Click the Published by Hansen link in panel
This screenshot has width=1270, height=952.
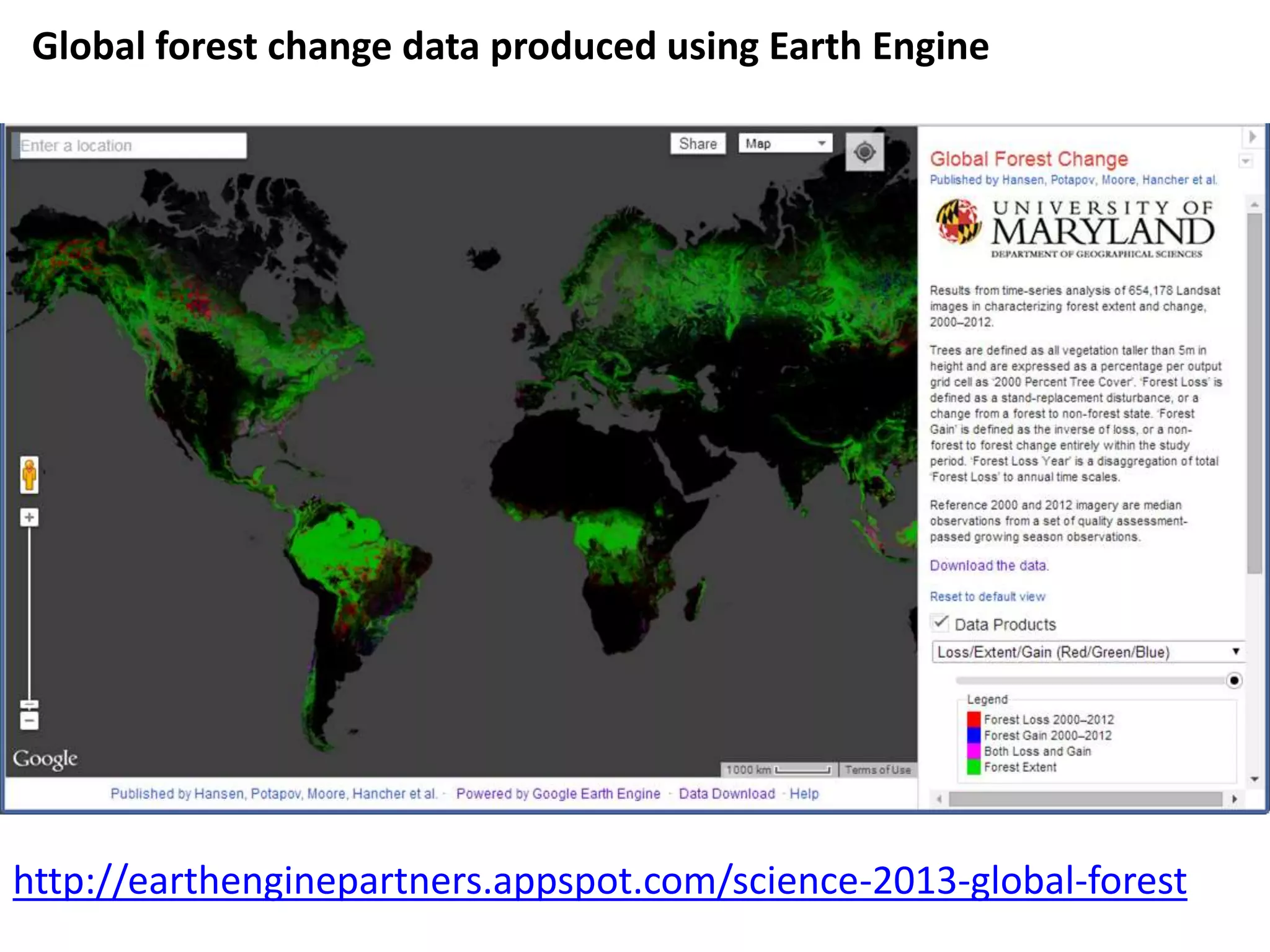[1073, 180]
